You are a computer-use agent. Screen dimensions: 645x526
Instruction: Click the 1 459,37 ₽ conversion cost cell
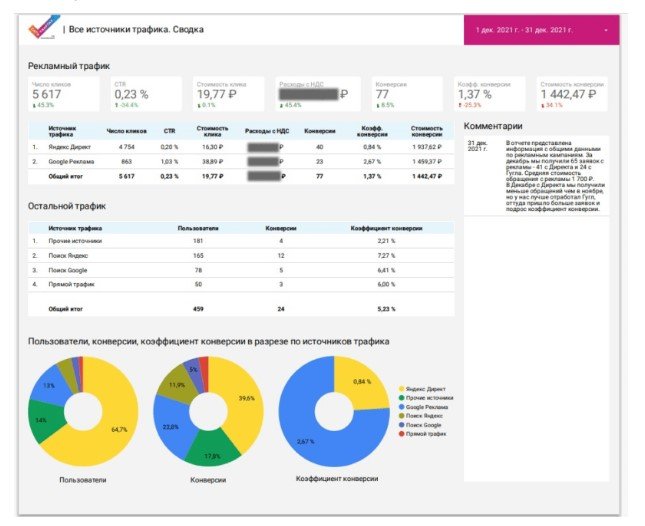pyautogui.click(x=427, y=162)
